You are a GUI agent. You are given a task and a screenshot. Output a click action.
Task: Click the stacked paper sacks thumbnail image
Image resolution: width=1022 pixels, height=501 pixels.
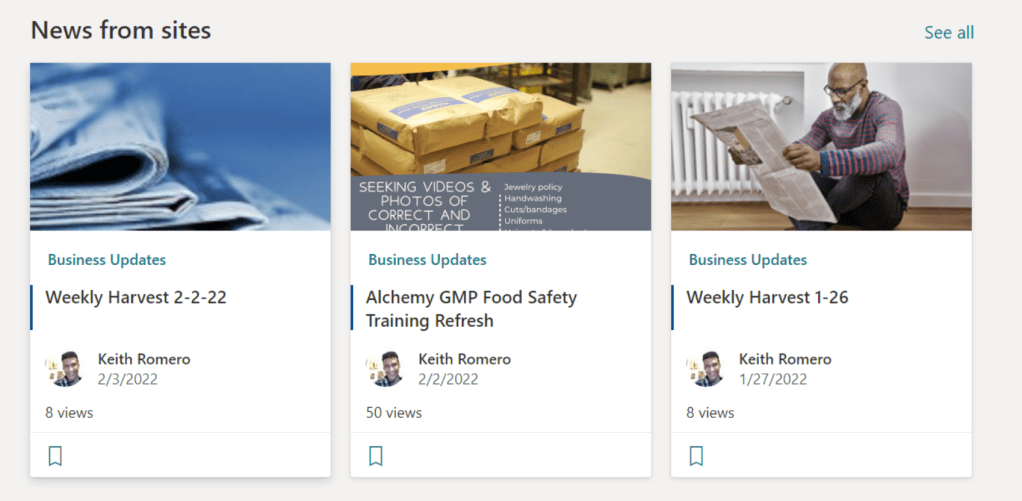pos(500,146)
